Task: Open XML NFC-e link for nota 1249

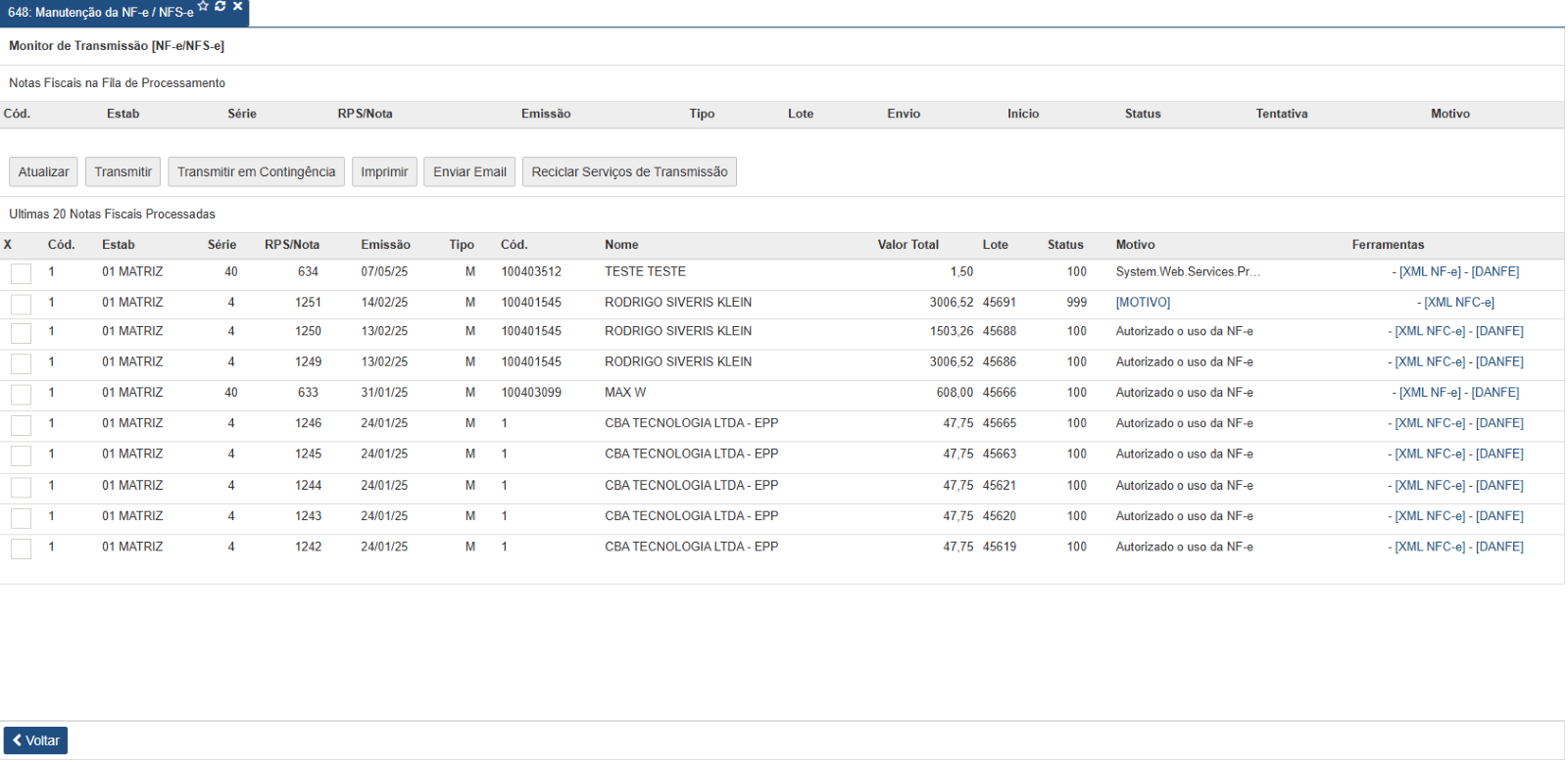Action: pos(1430,362)
